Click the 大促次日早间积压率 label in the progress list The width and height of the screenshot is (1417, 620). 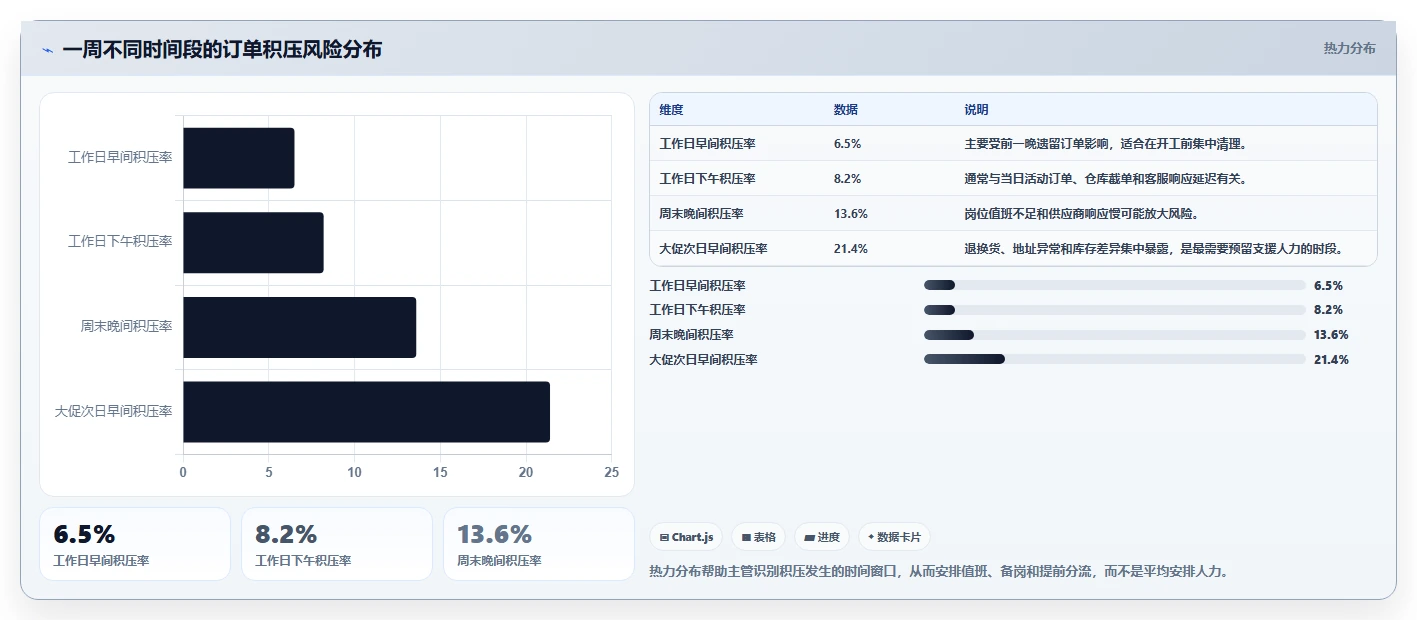coord(703,359)
